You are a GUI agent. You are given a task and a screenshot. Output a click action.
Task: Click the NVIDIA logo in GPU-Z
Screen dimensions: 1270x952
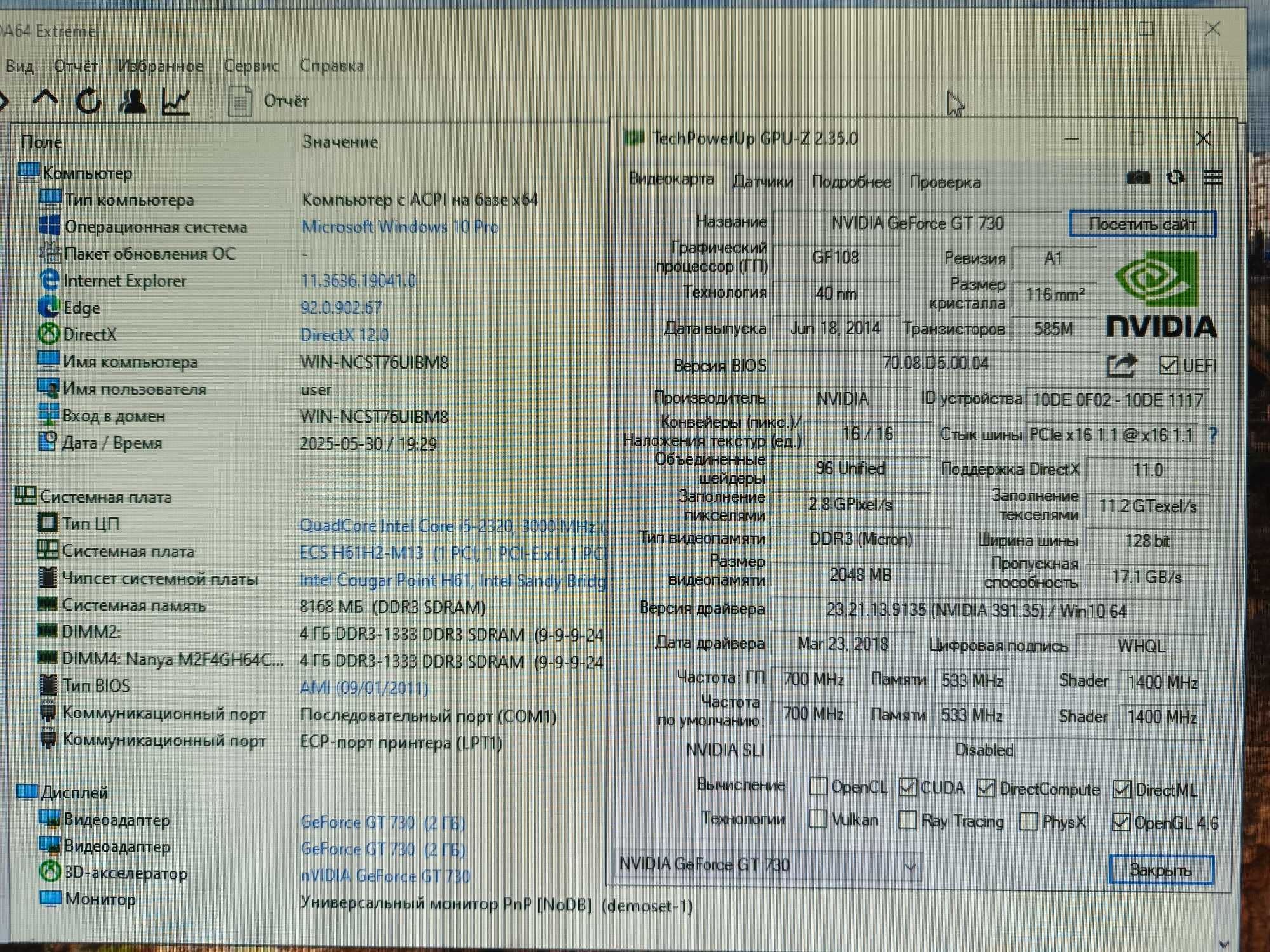[x=1161, y=295]
